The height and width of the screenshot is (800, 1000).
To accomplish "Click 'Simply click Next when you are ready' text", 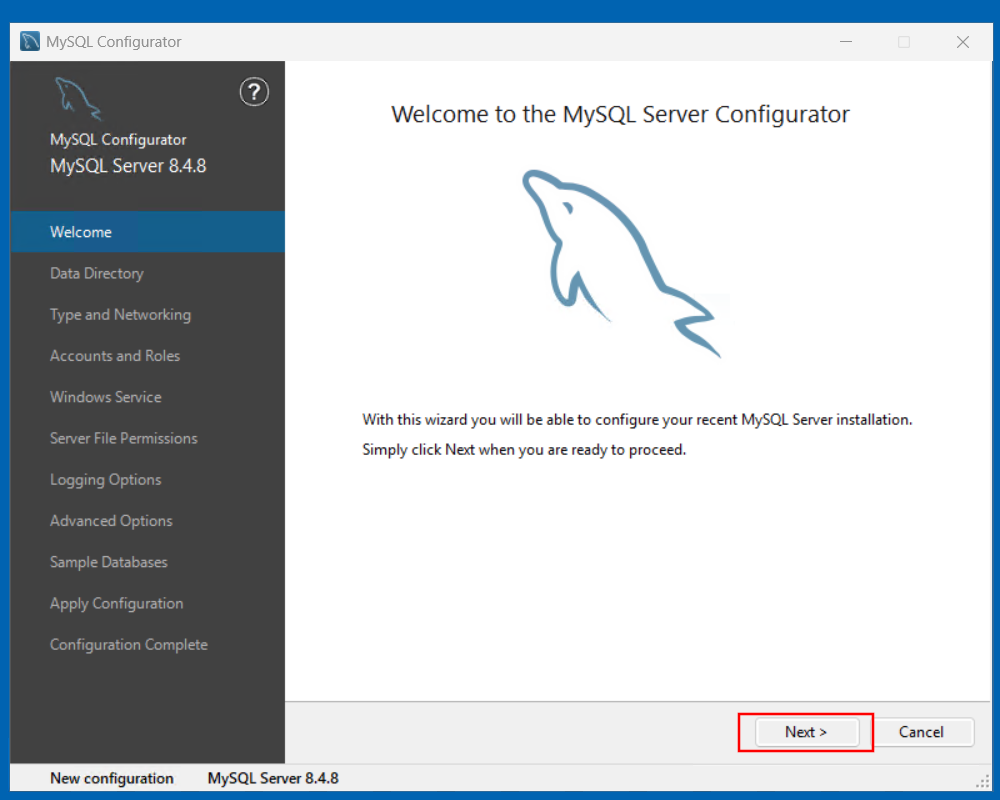I will pos(524,450).
